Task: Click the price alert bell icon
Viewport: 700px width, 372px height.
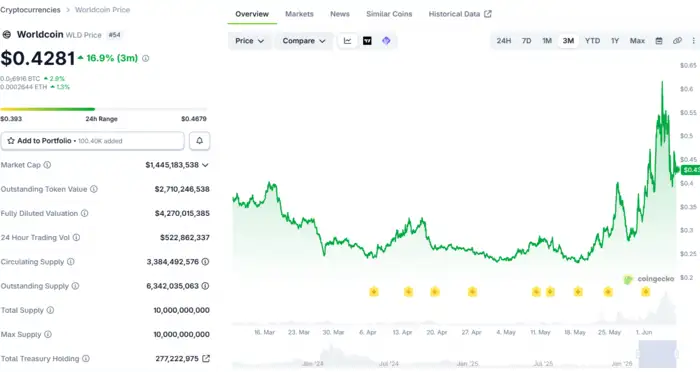Action: pos(200,141)
